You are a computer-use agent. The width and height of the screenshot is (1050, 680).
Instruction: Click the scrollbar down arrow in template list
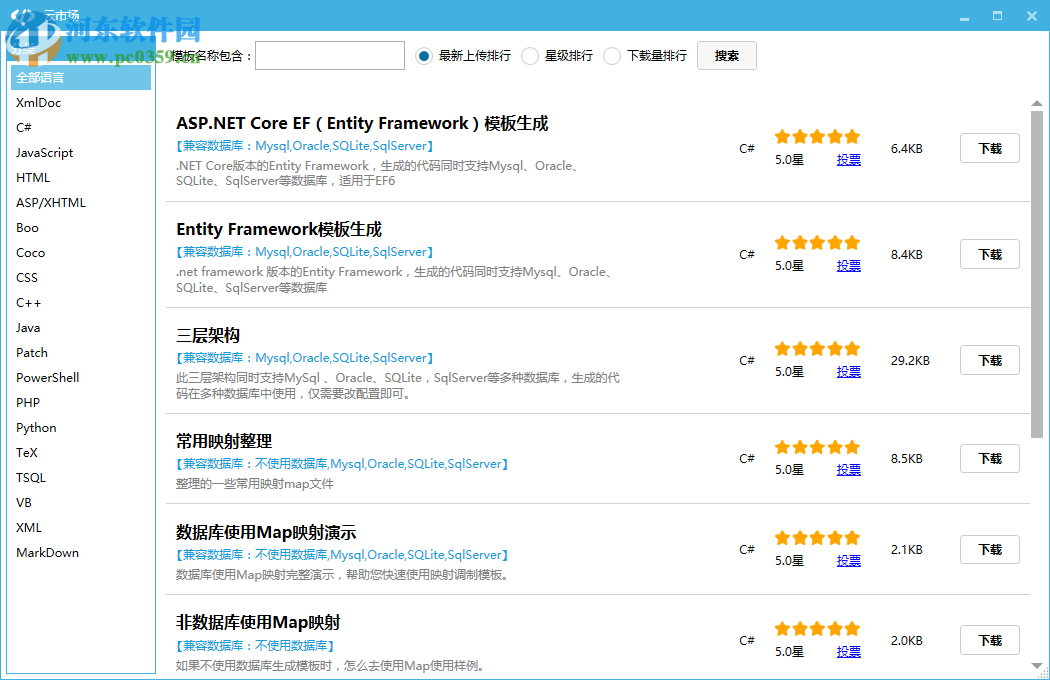1037,665
